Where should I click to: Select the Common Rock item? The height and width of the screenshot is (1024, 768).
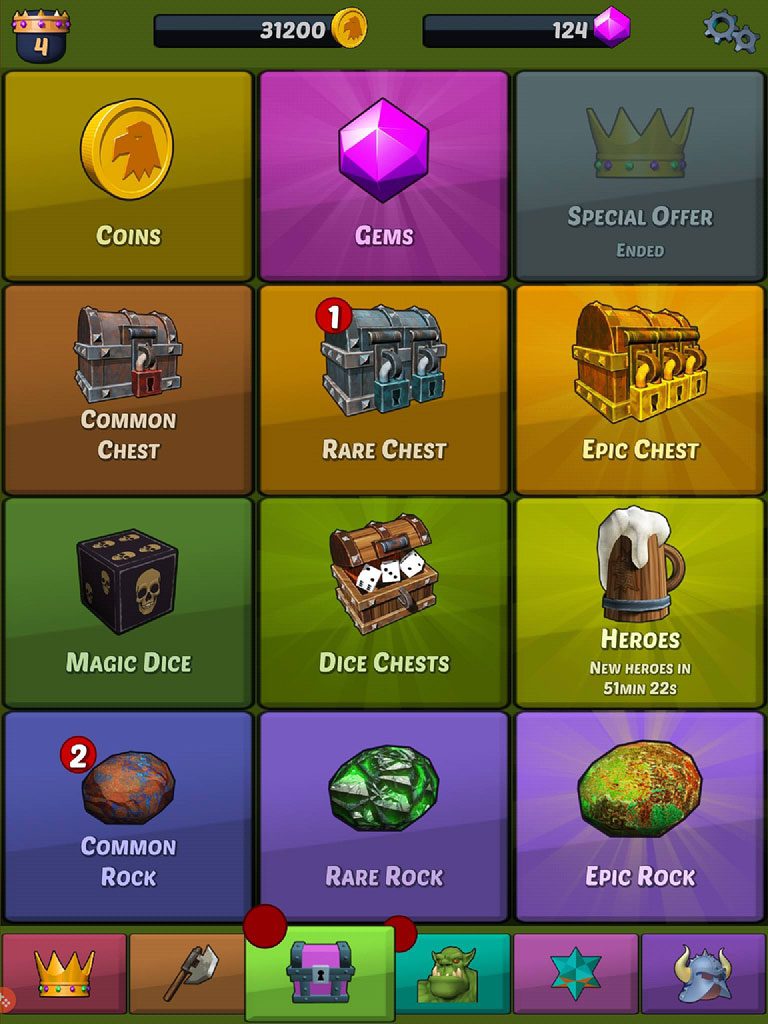point(128,816)
